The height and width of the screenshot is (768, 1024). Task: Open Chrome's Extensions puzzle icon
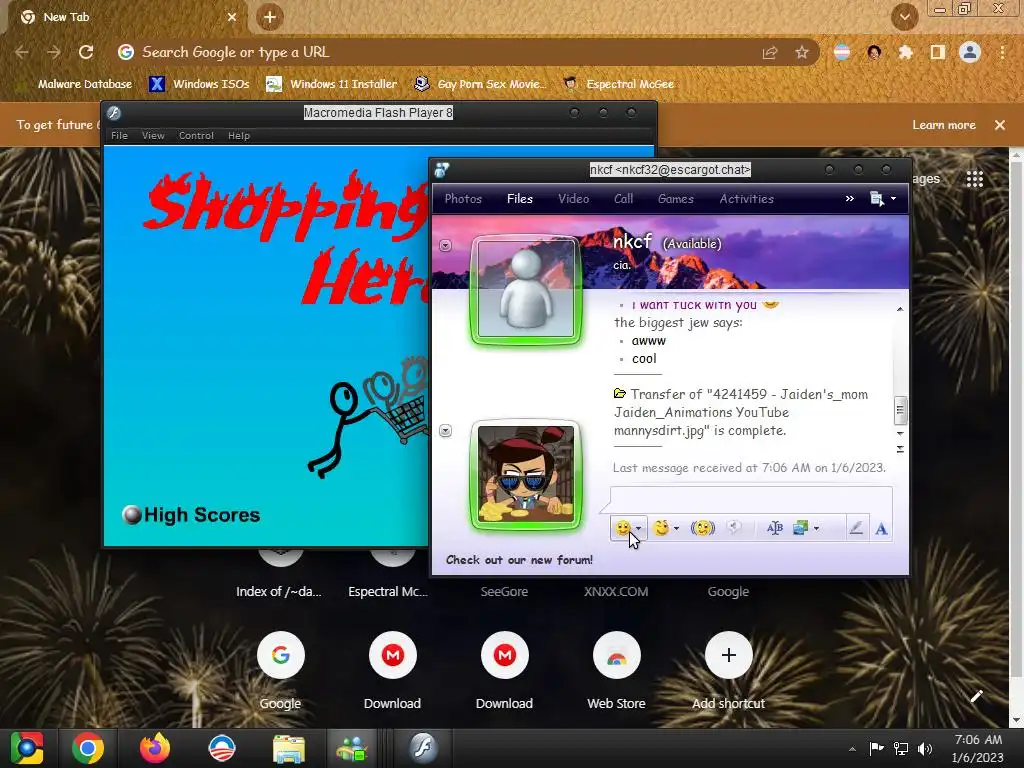pos(906,52)
